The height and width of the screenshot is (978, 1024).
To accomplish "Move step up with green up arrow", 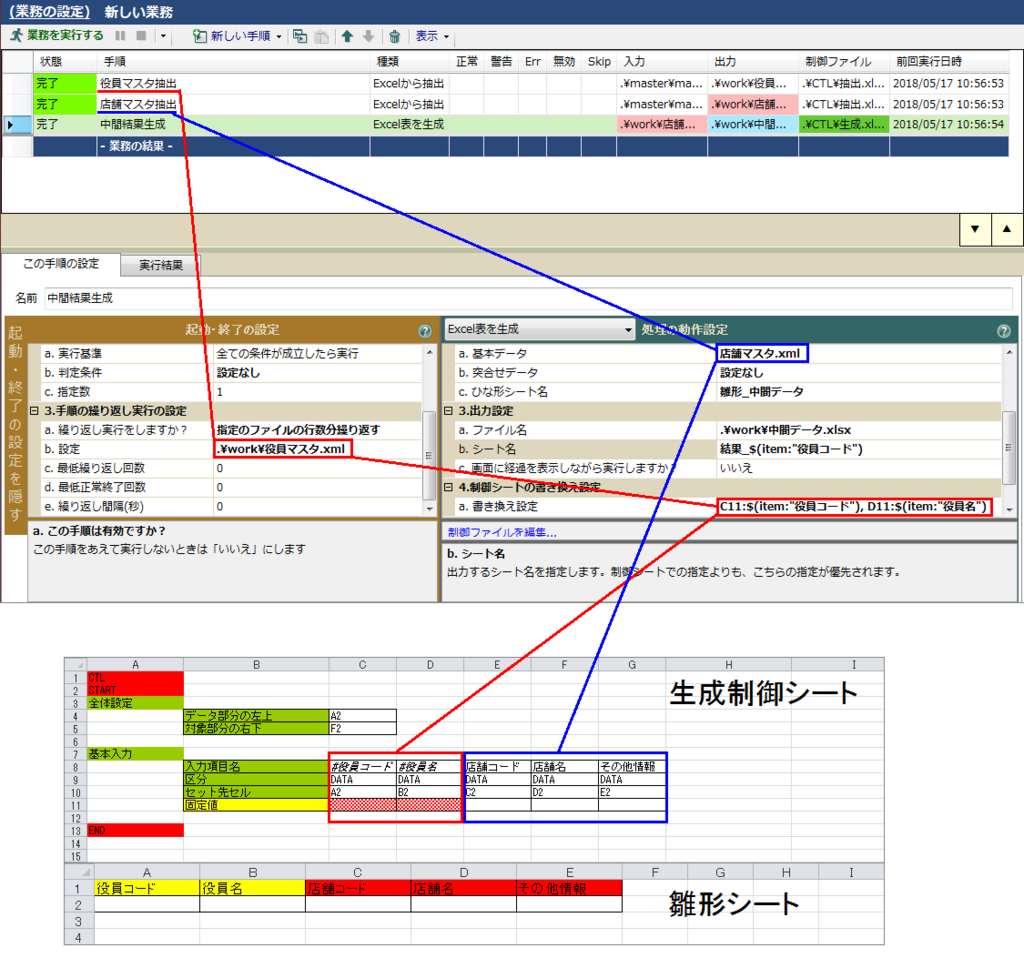I will [x=347, y=36].
